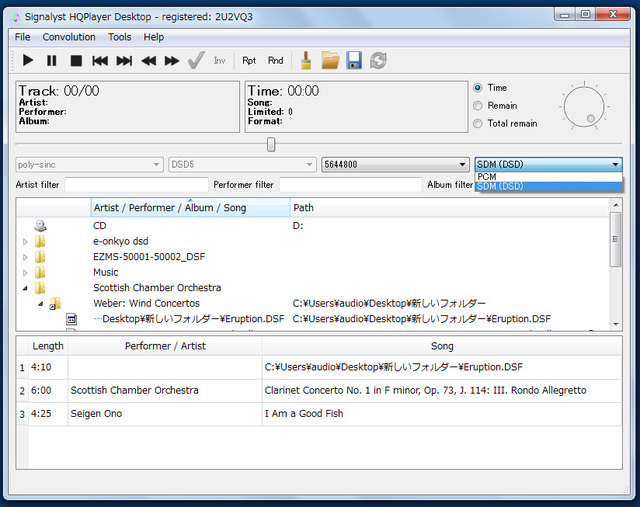The height and width of the screenshot is (507, 640).
Task: Click the track position slider handle
Action: pyautogui.click(x=271, y=144)
